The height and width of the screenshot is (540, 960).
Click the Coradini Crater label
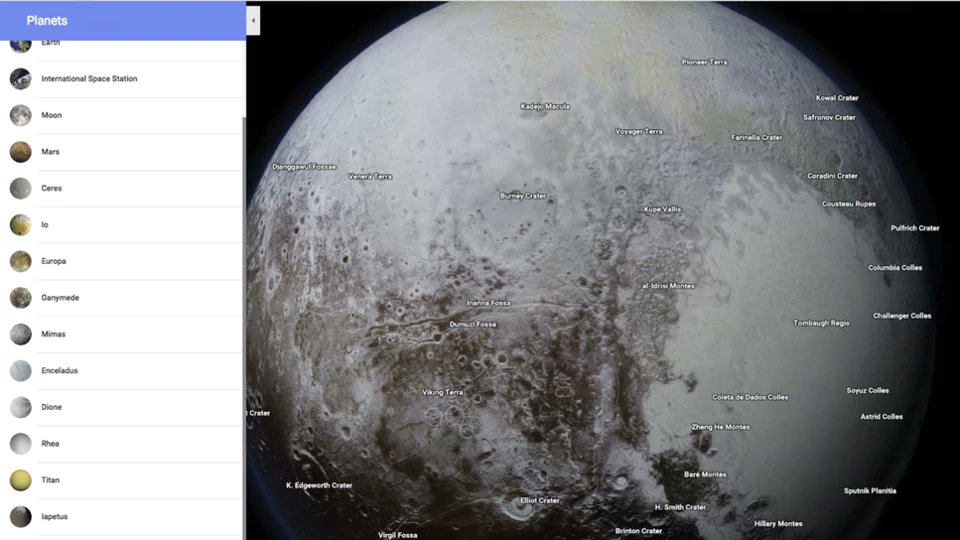[832, 176]
